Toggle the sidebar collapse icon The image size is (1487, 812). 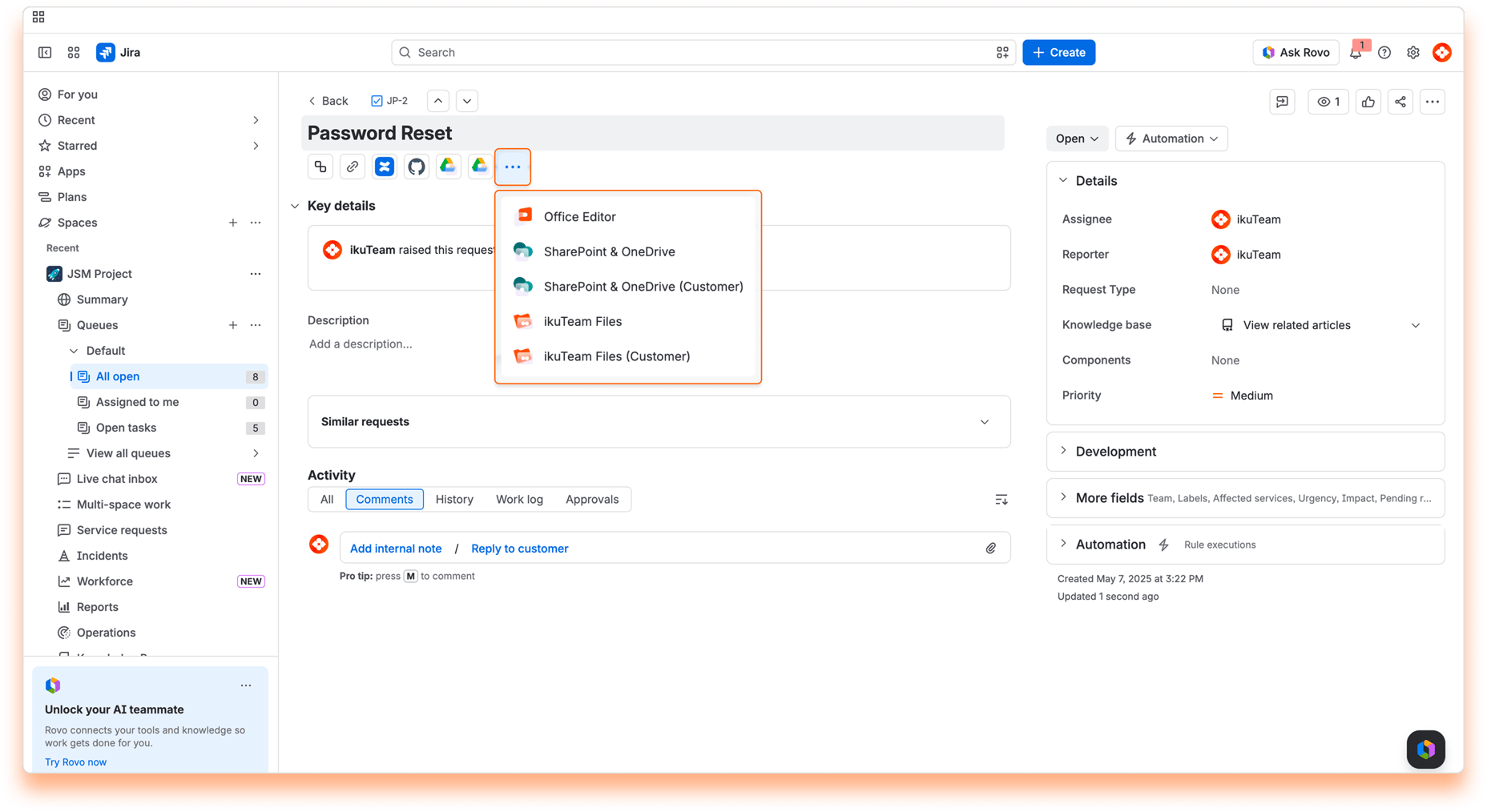point(45,53)
